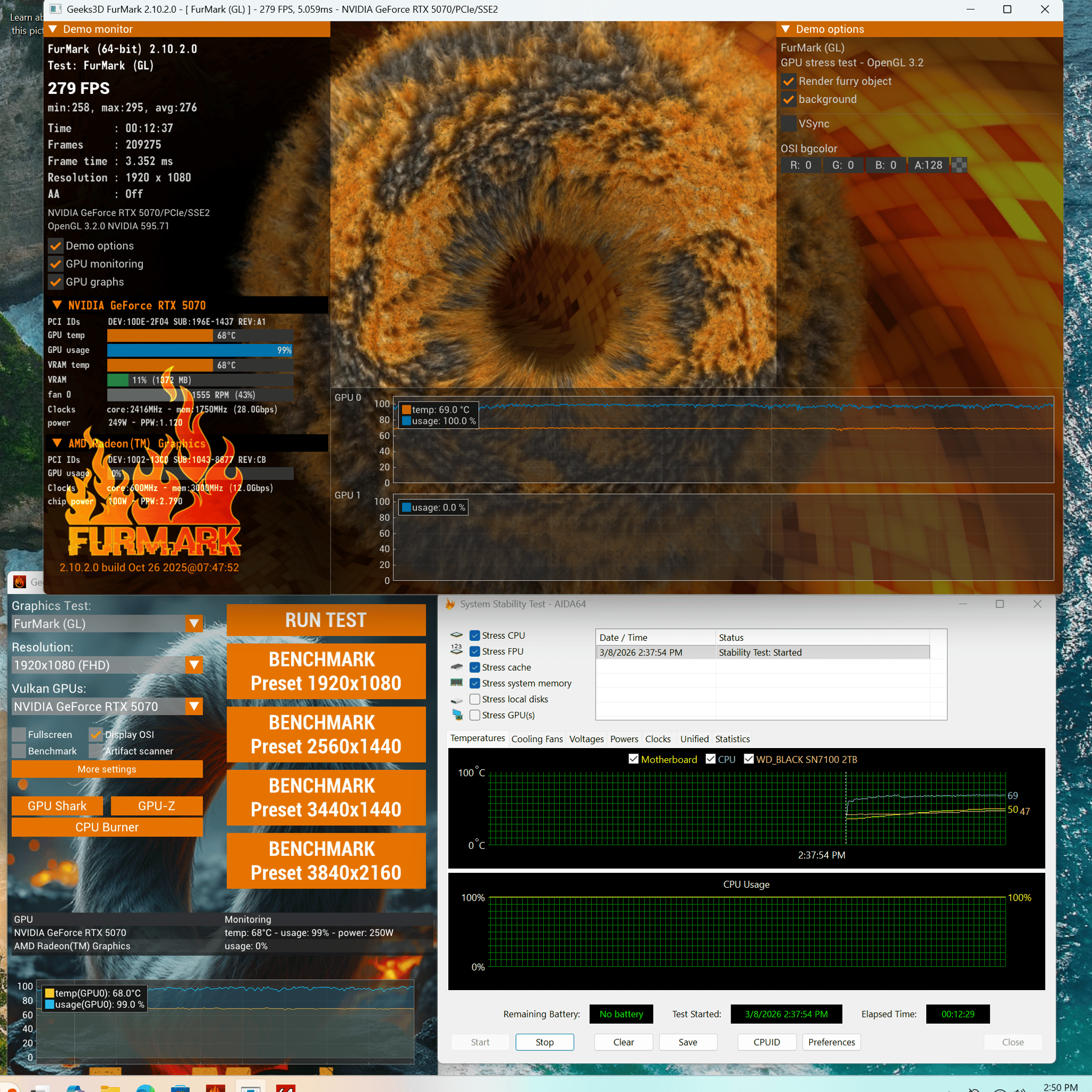1092x1092 pixels.
Task: Stop the AIDA64 stability test
Action: (x=545, y=1042)
